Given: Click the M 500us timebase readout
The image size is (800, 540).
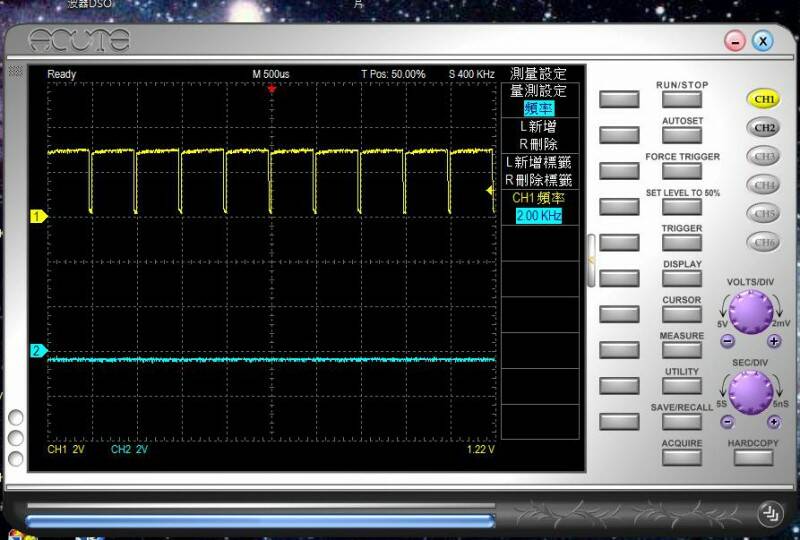Looking at the screenshot, I should pyautogui.click(x=271, y=74).
